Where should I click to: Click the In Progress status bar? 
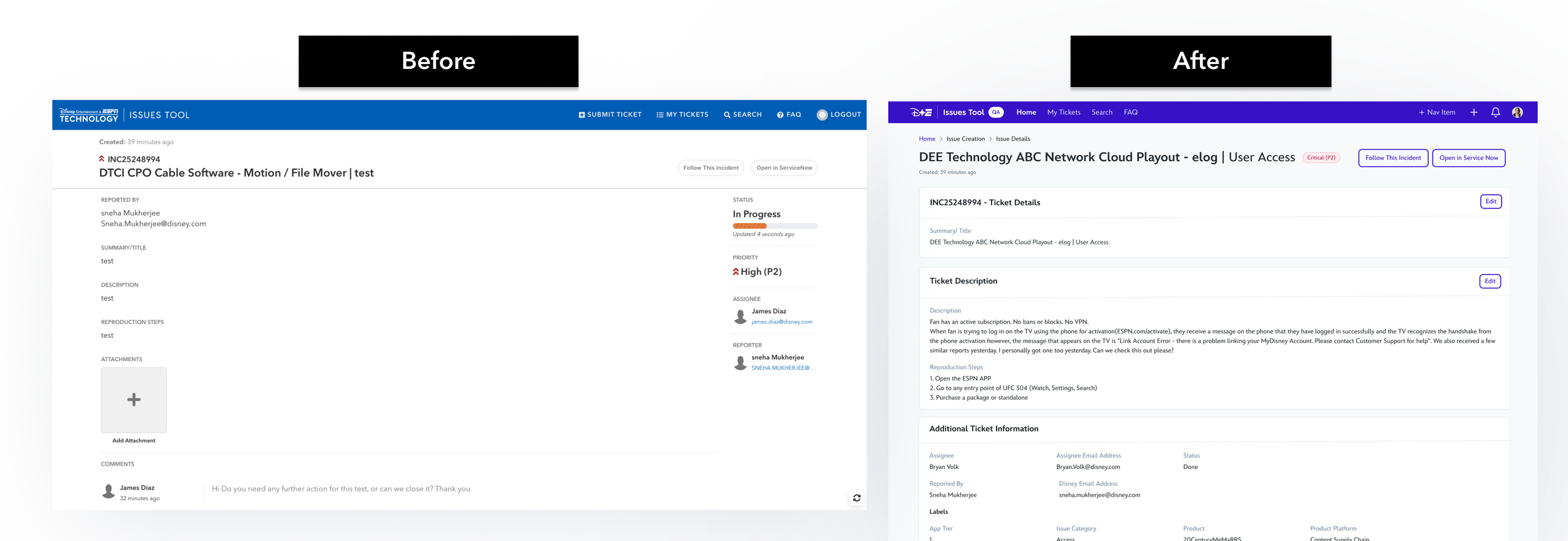click(x=775, y=226)
